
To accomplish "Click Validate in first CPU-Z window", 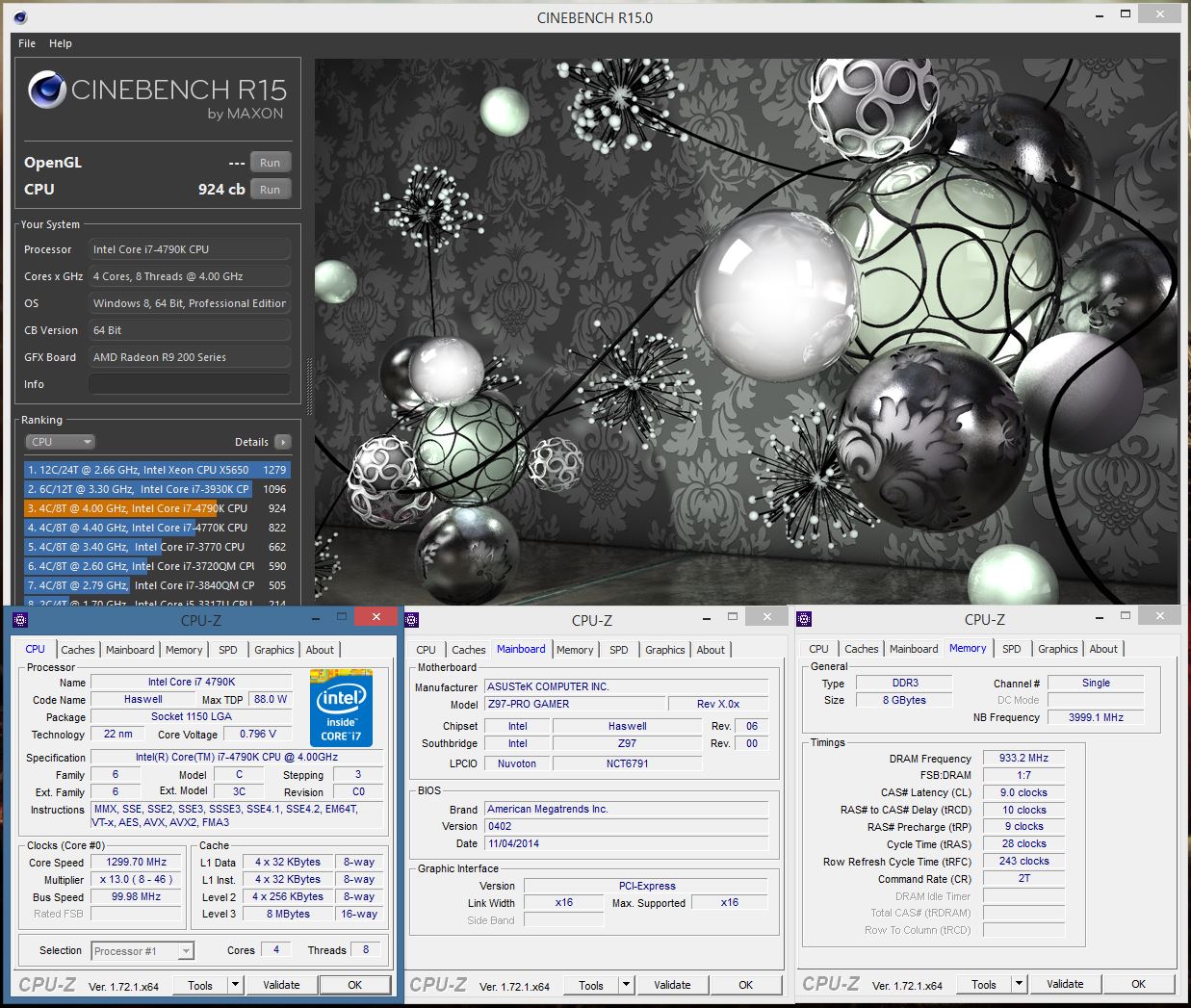I will (281, 985).
